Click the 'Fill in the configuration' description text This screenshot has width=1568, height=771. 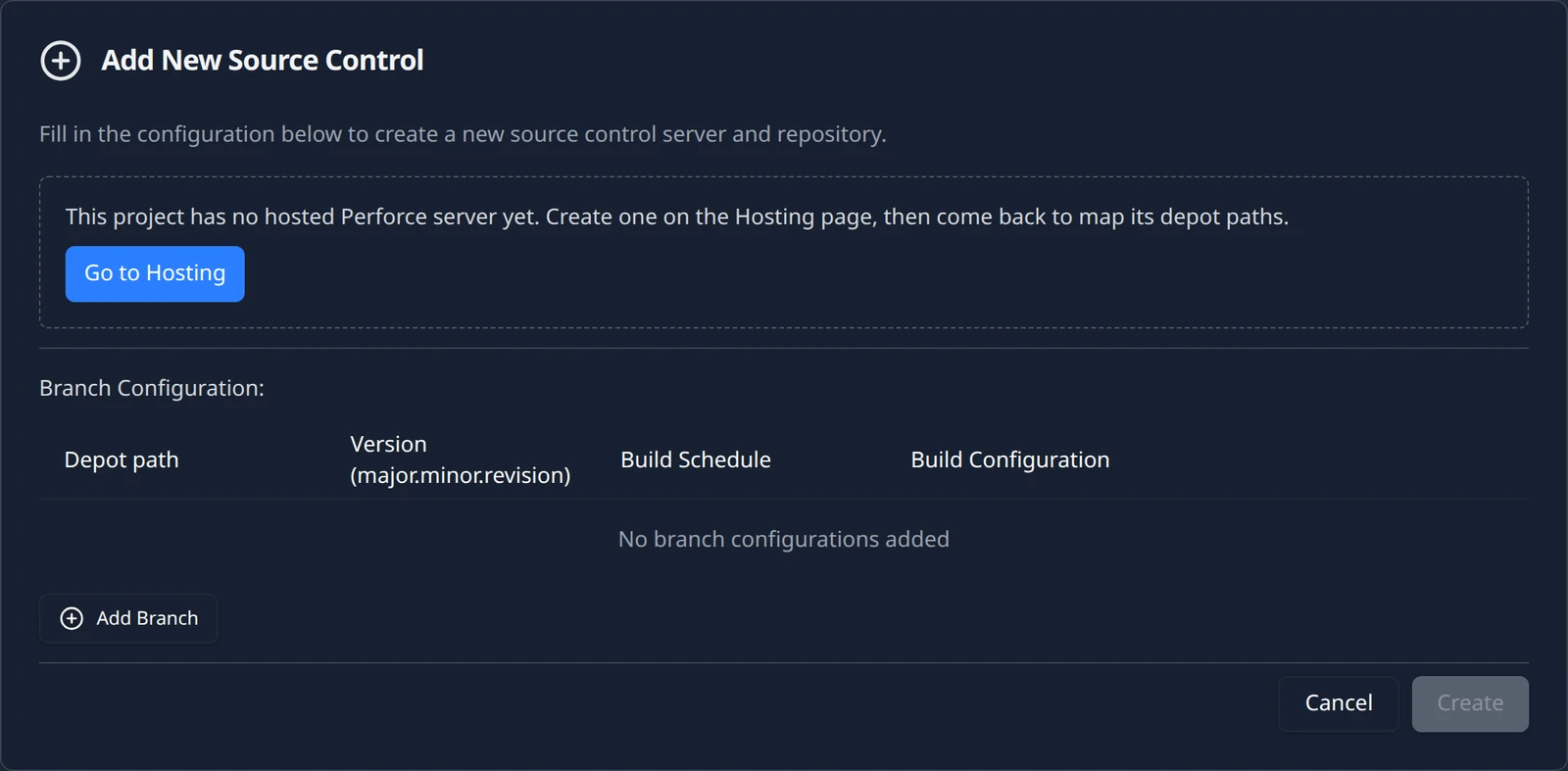(x=463, y=134)
